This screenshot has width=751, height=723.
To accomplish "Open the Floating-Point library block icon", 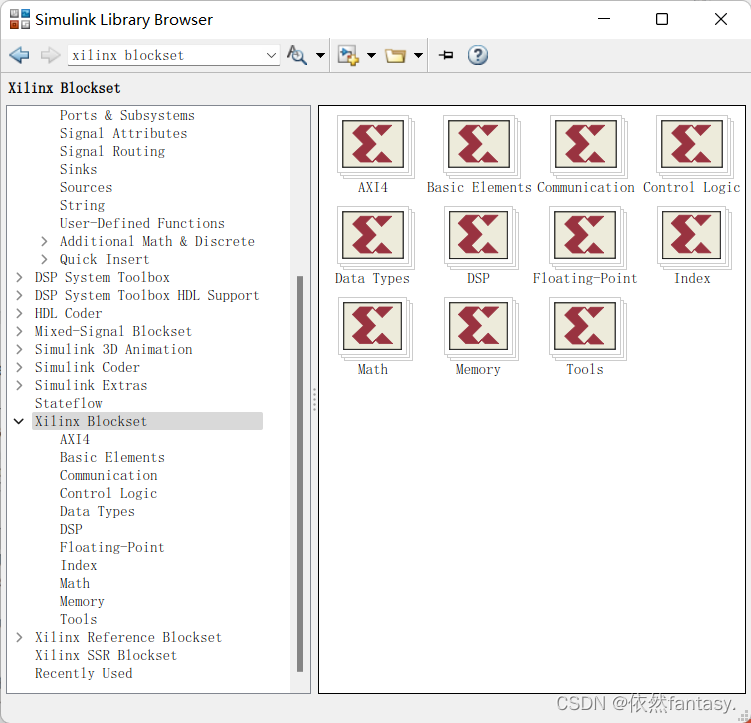I will 585,237.
